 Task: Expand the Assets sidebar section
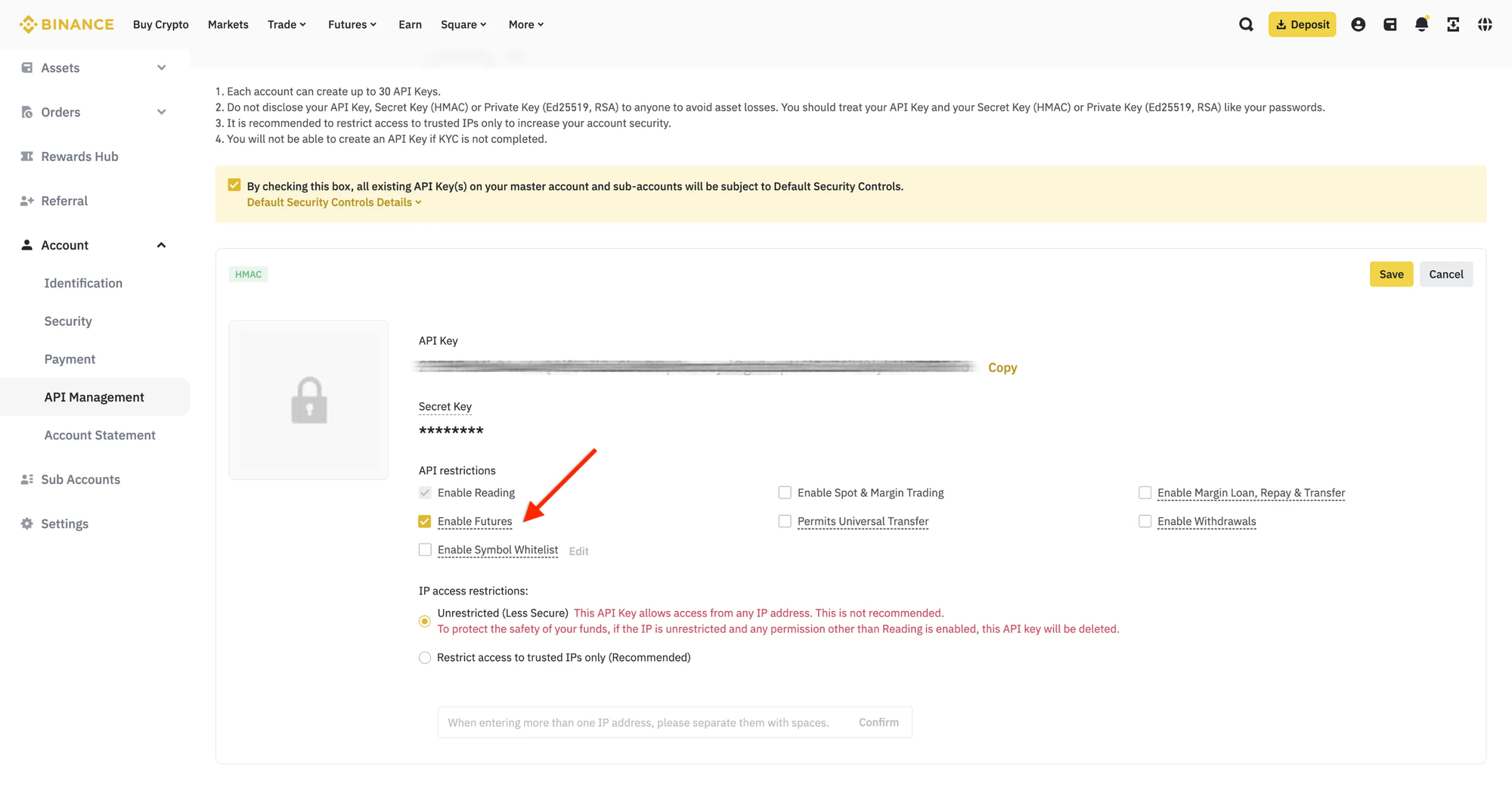tap(161, 67)
